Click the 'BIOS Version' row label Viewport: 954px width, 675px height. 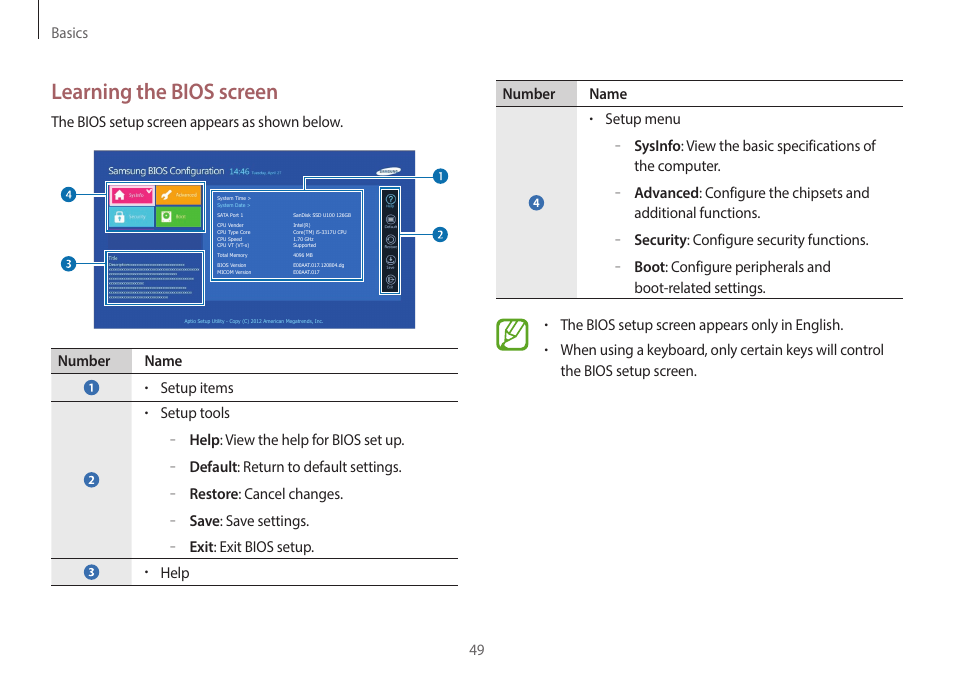pos(231,265)
